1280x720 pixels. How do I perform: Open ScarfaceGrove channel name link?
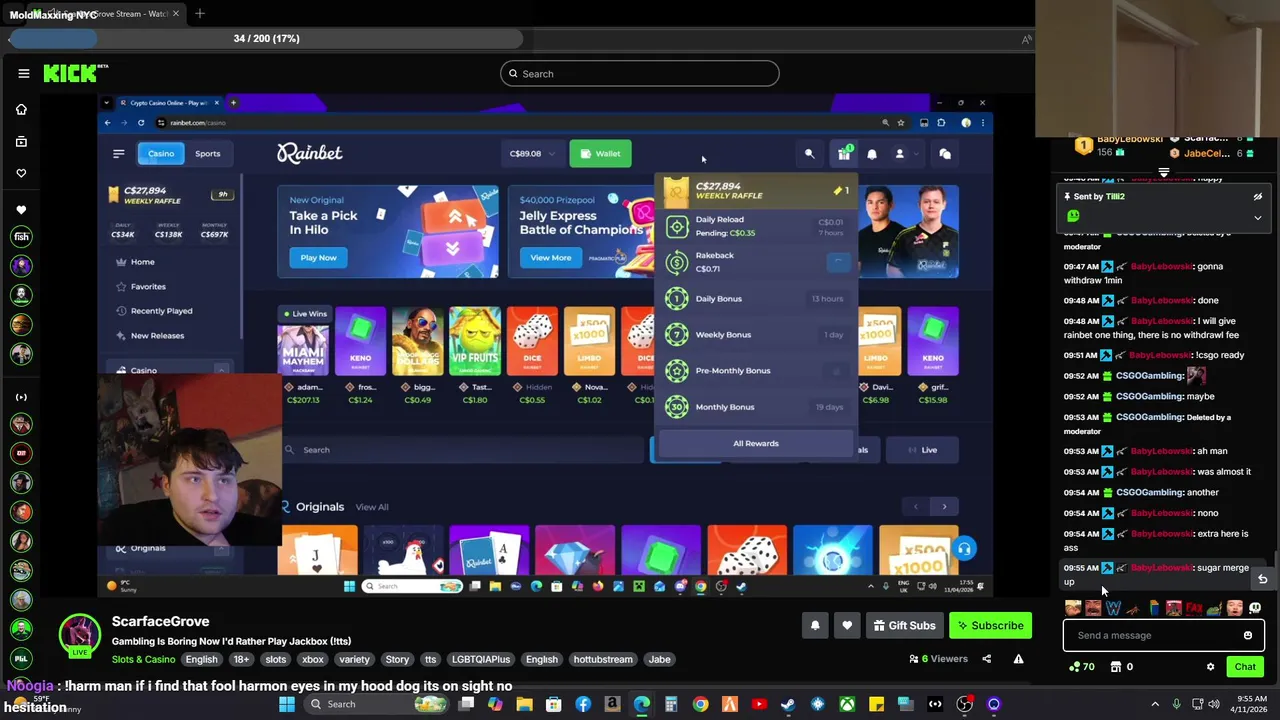(160, 621)
